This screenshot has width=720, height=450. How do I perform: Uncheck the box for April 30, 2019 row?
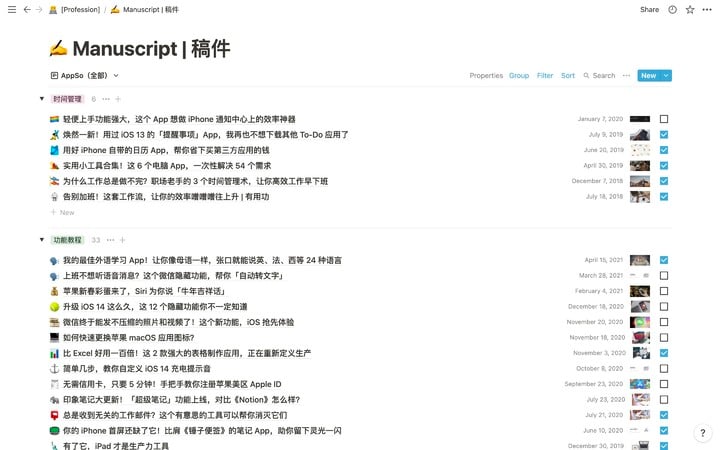[664, 166]
